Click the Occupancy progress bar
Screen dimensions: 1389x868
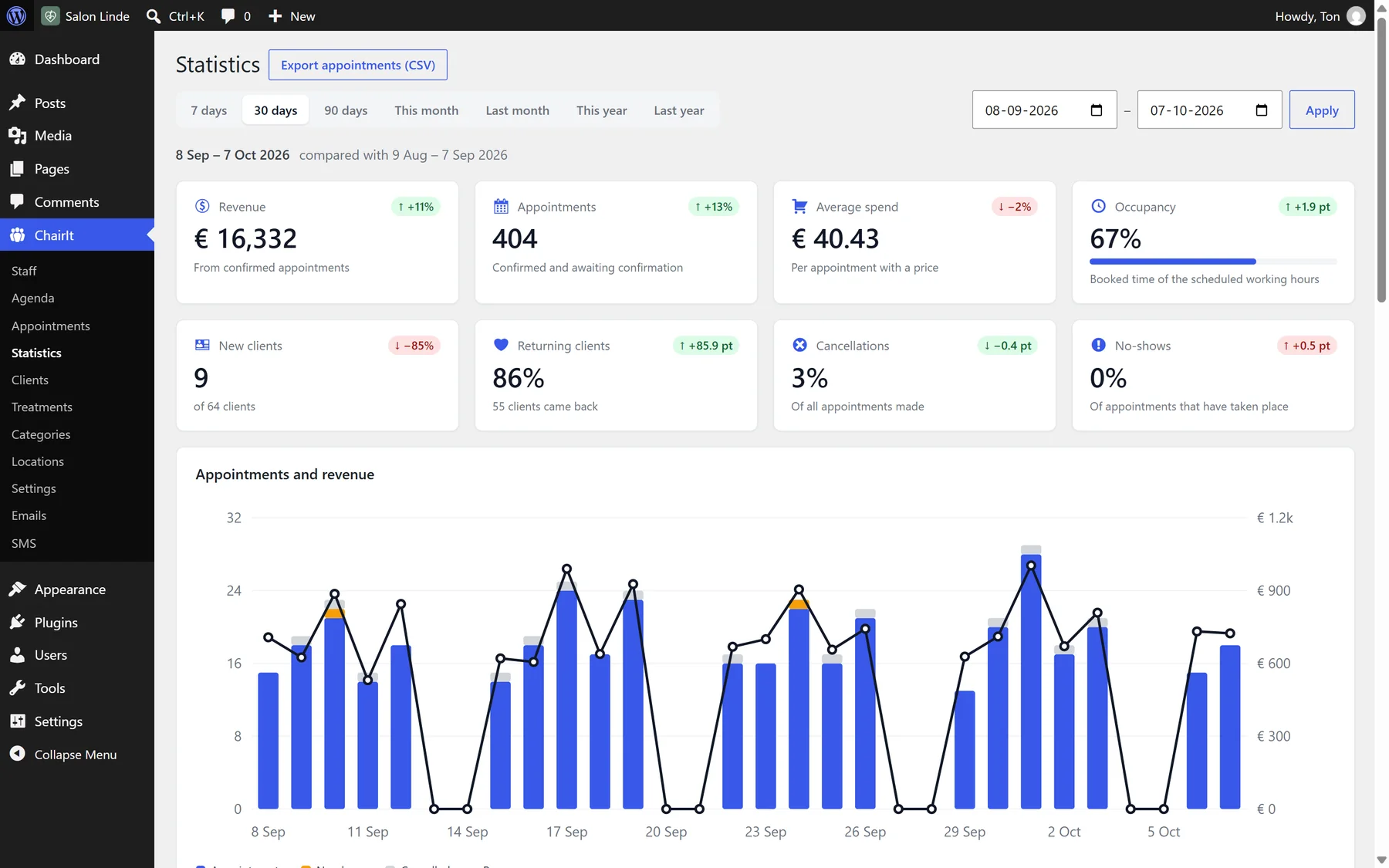[1213, 262]
